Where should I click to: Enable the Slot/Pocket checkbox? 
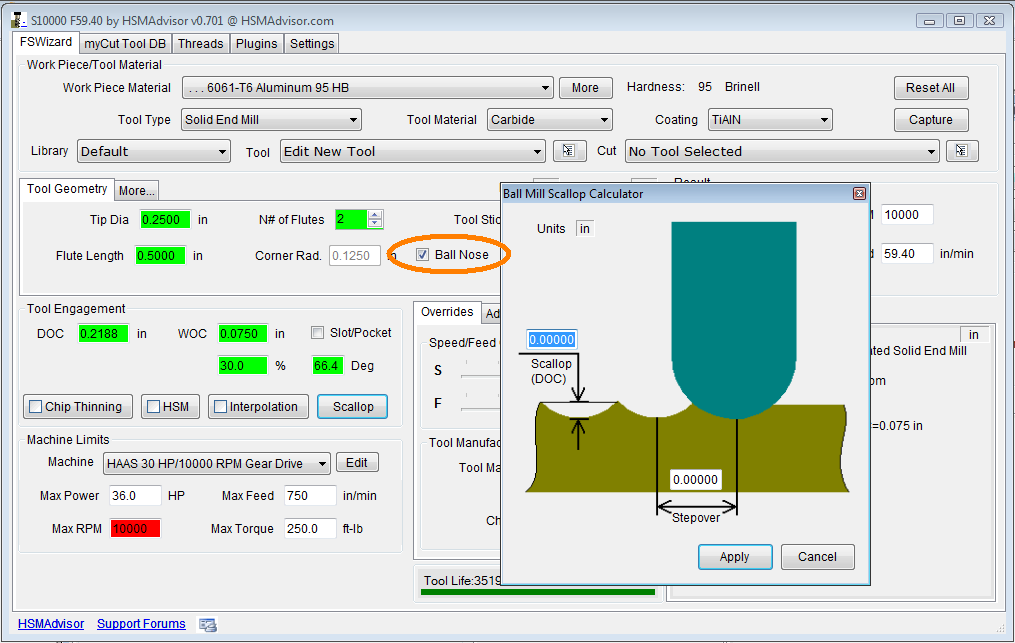click(x=318, y=333)
